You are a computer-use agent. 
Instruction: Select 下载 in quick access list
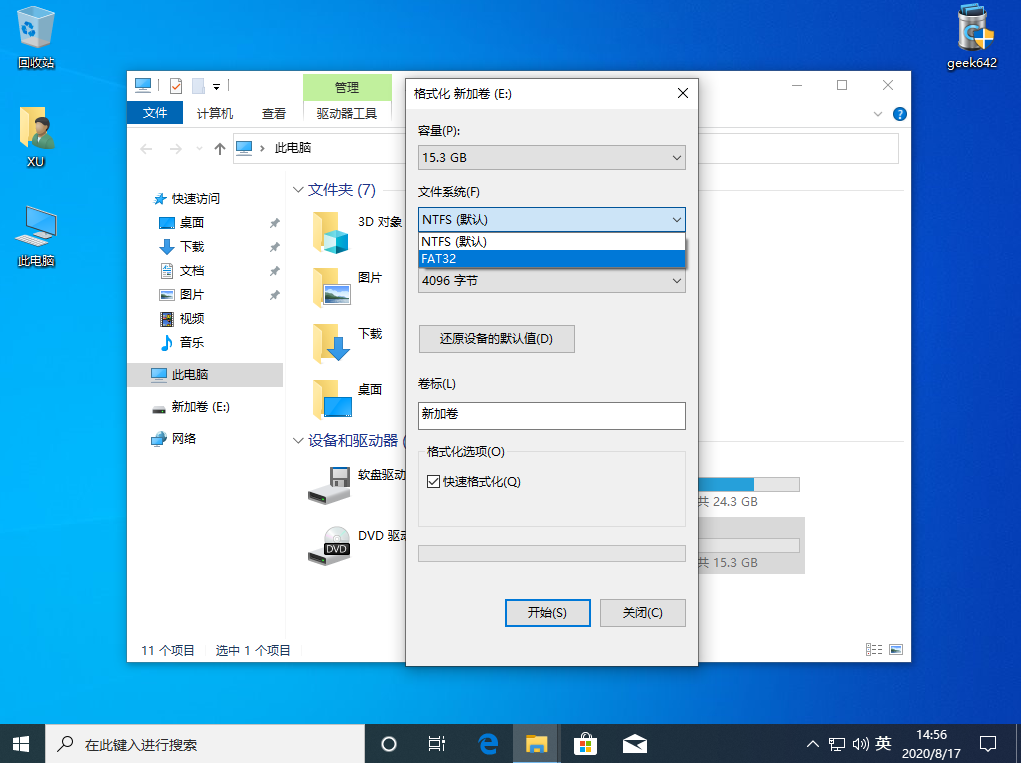(191, 247)
